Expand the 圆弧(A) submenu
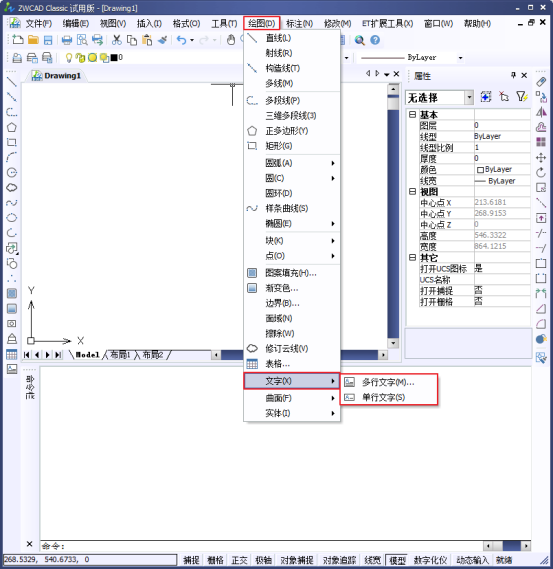The width and height of the screenshot is (553, 569). coord(292,163)
